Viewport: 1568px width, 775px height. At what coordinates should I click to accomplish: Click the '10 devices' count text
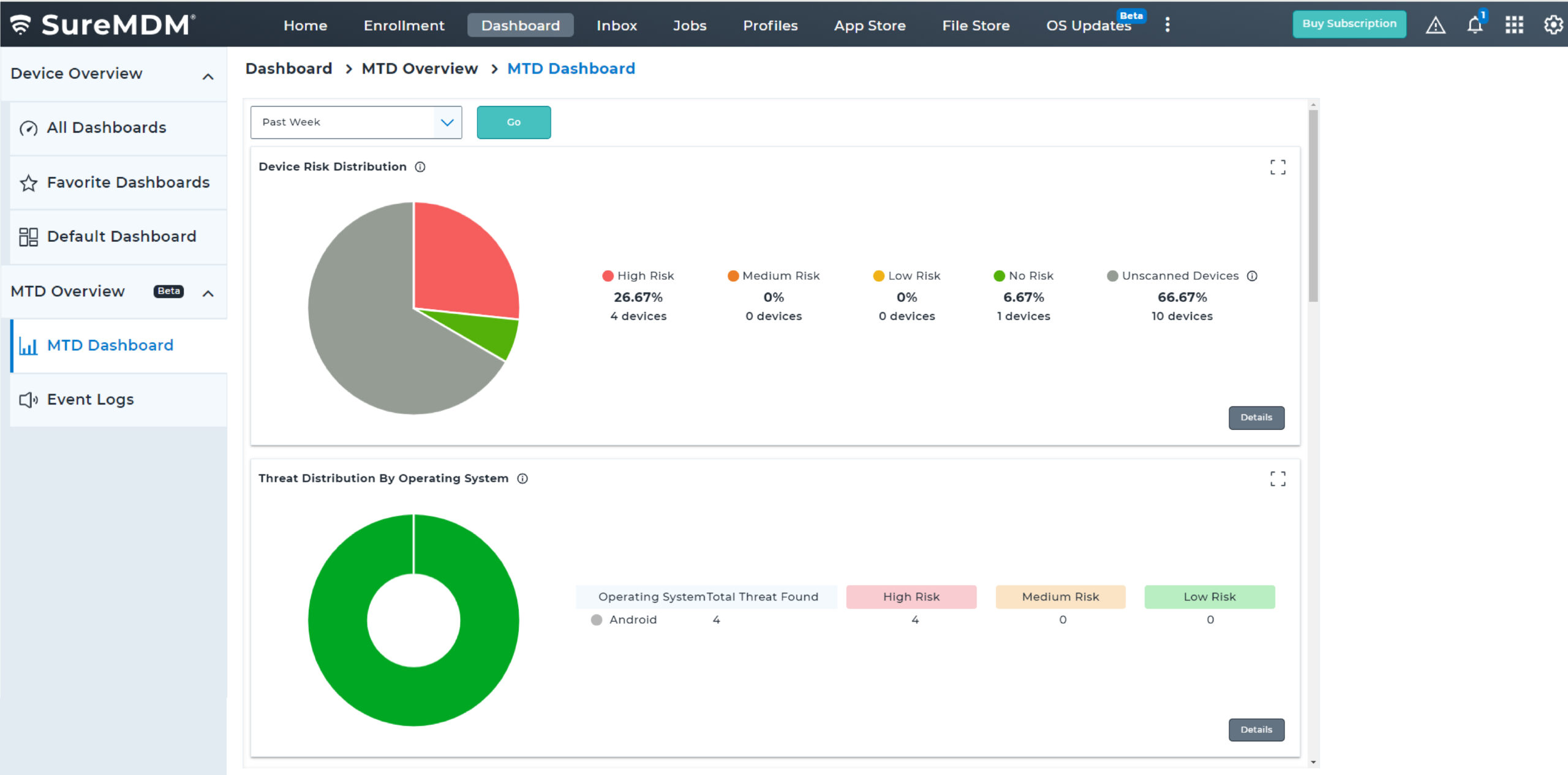point(1182,316)
